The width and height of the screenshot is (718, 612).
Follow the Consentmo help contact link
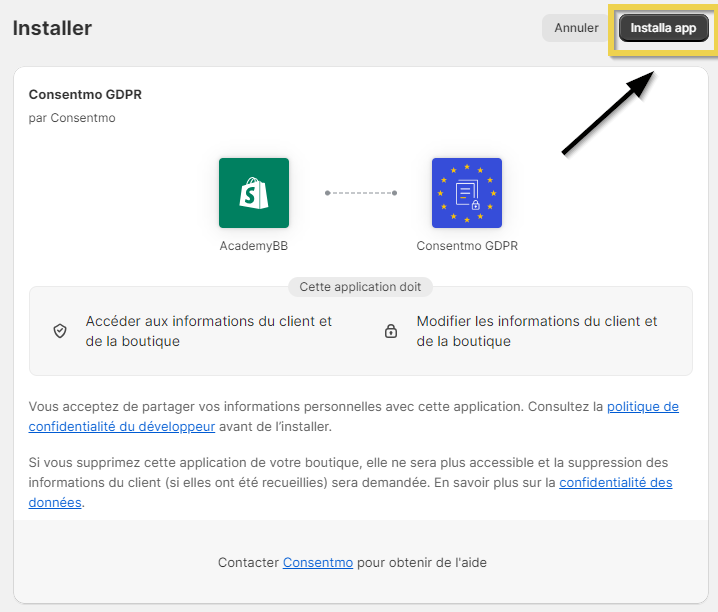click(317, 563)
